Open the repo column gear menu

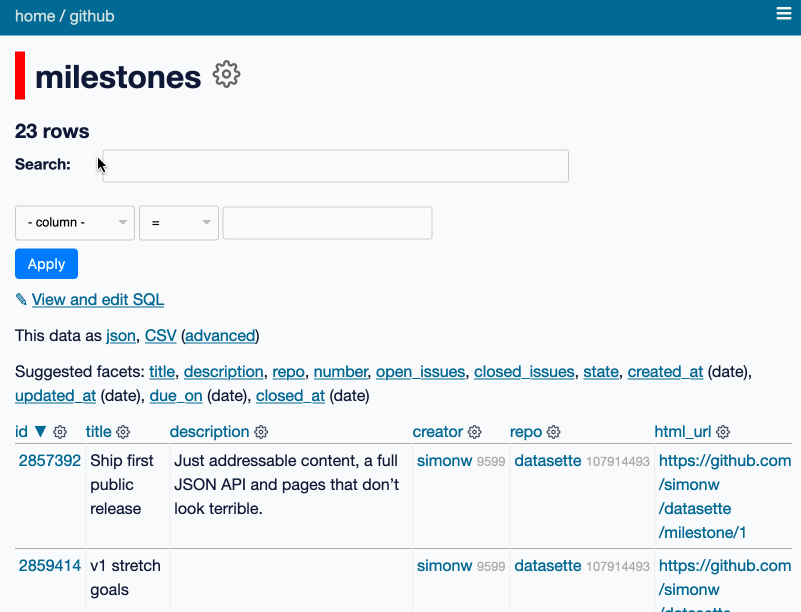click(553, 432)
